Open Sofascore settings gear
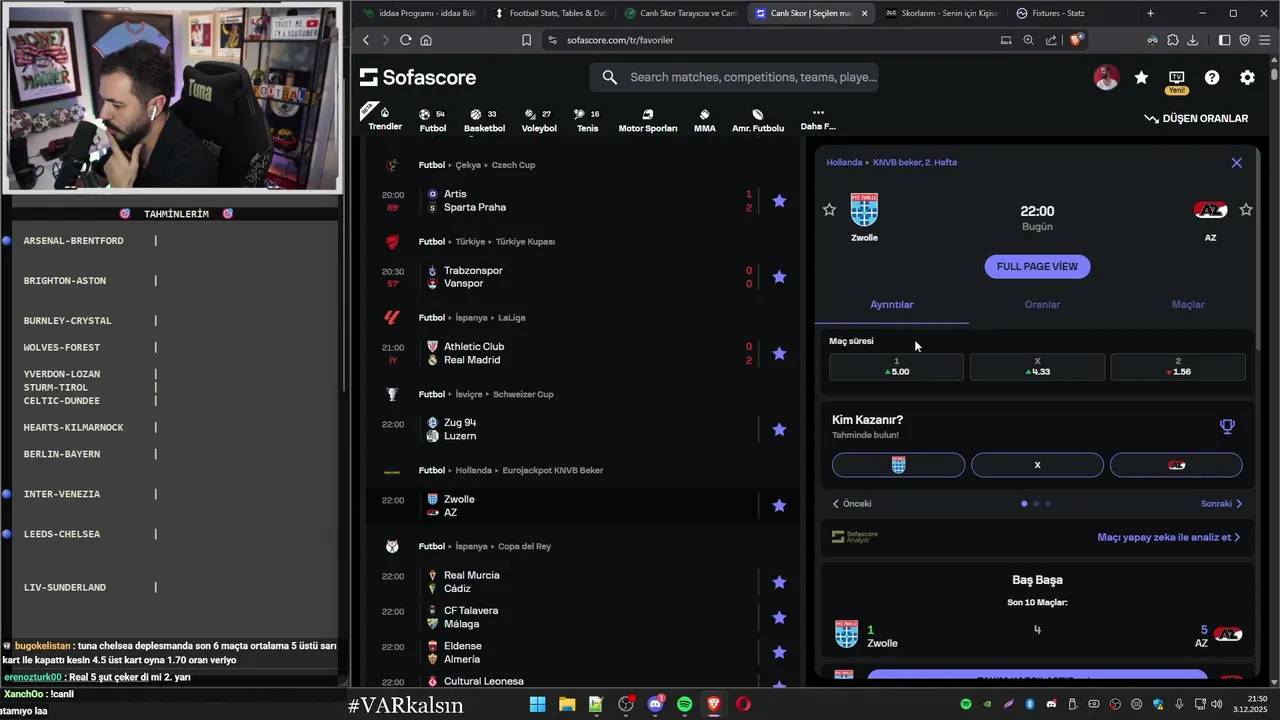The width and height of the screenshot is (1280, 720). tap(1247, 77)
